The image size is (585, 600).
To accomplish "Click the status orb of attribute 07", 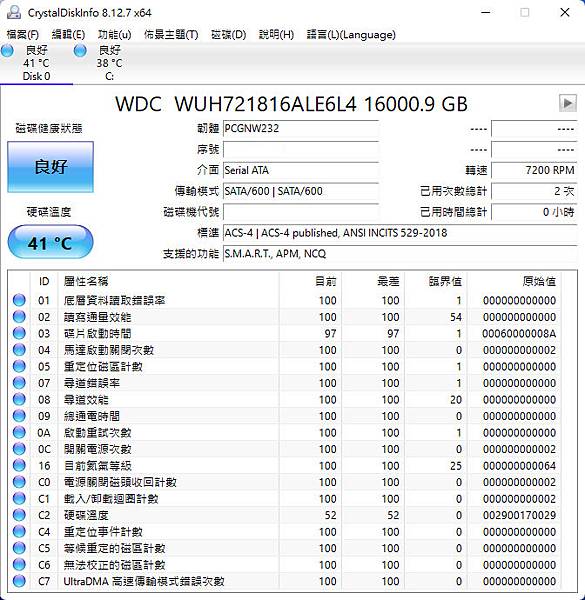I will [19, 383].
